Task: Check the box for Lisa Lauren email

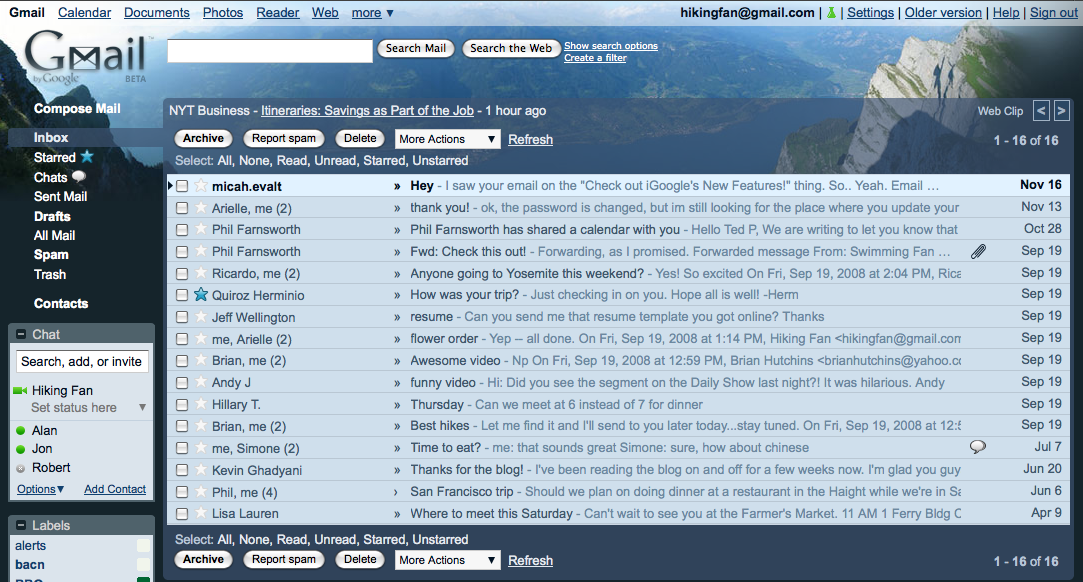Action: pos(182,514)
